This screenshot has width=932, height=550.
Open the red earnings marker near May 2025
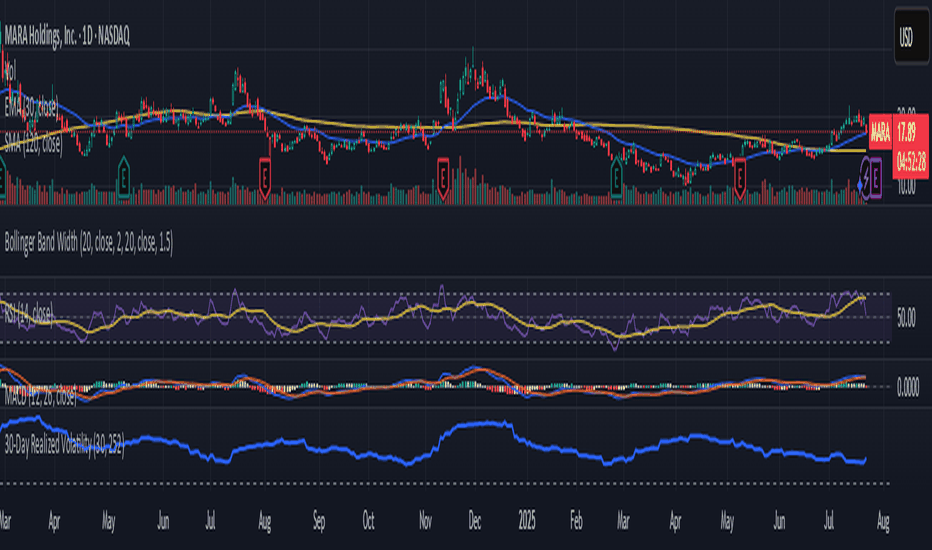coord(739,178)
